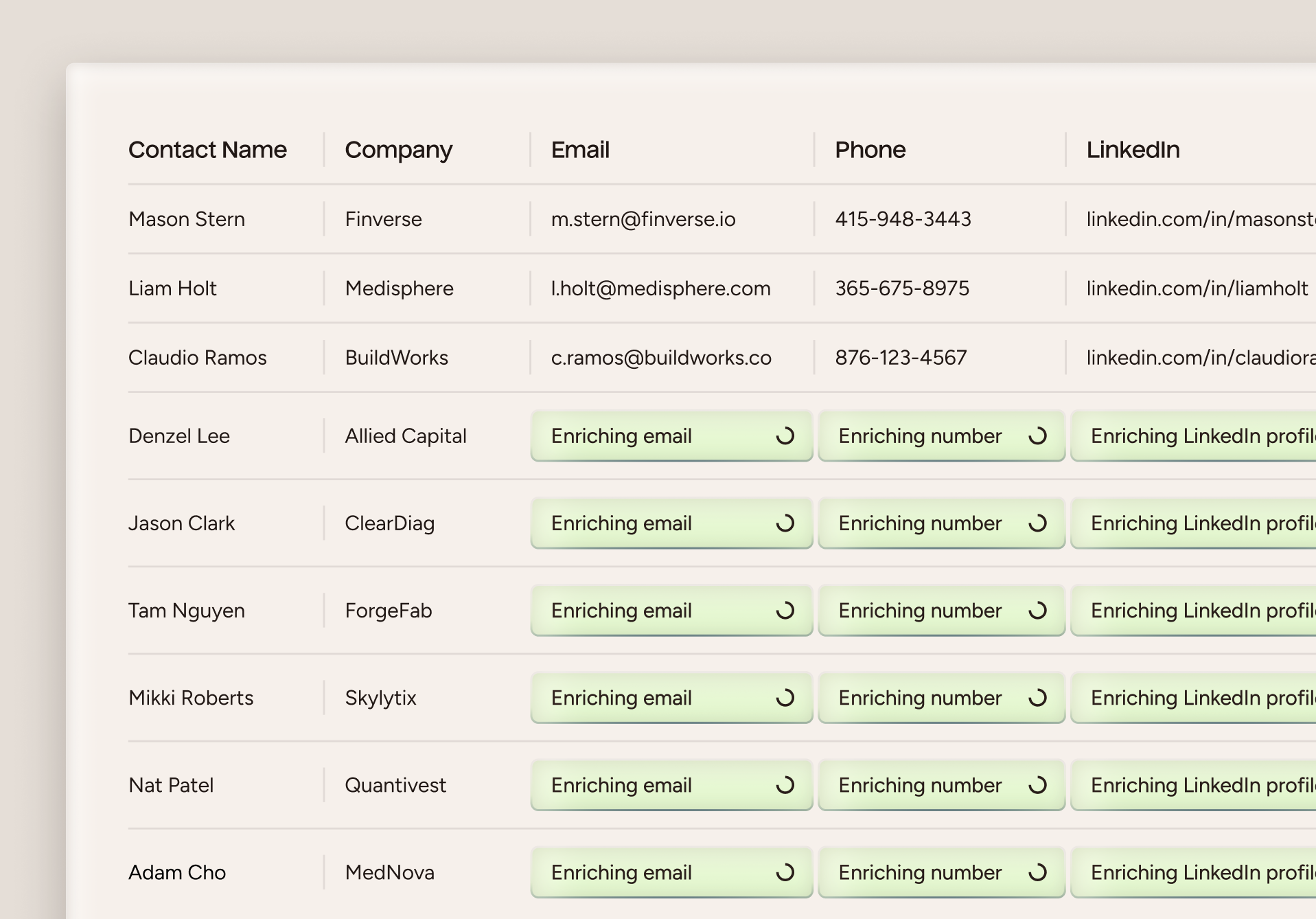
Task: Click the spinner in Nat Patel's Enriching email cell
Action: [x=785, y=785]
